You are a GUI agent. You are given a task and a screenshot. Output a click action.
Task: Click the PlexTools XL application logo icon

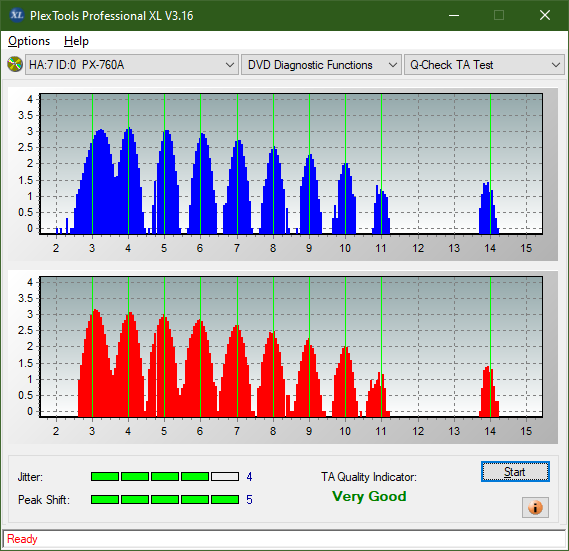pyautogui.click(x=16, y=15)
